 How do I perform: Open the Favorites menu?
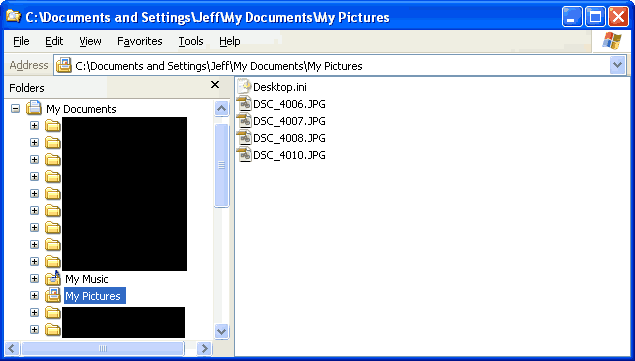[140, 41]
